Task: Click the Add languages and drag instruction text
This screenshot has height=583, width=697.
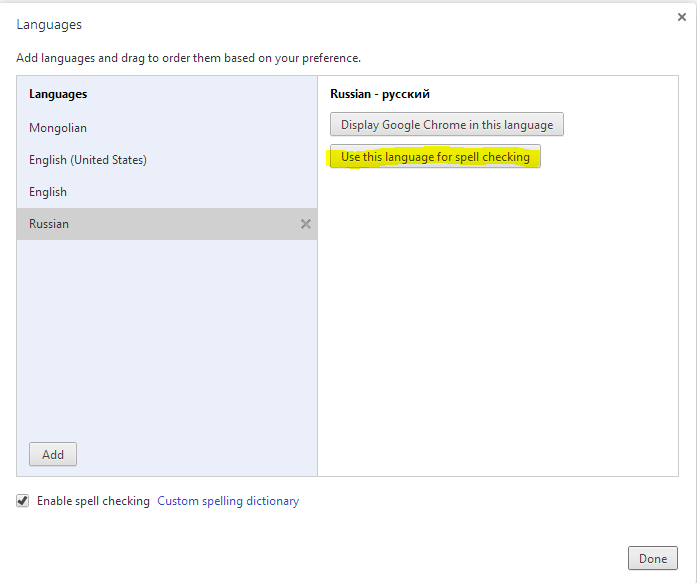Action: coord(188,58)
